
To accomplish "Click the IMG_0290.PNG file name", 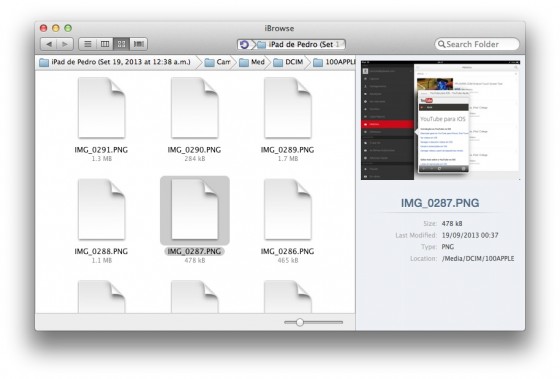I will (x=194, y=150).
